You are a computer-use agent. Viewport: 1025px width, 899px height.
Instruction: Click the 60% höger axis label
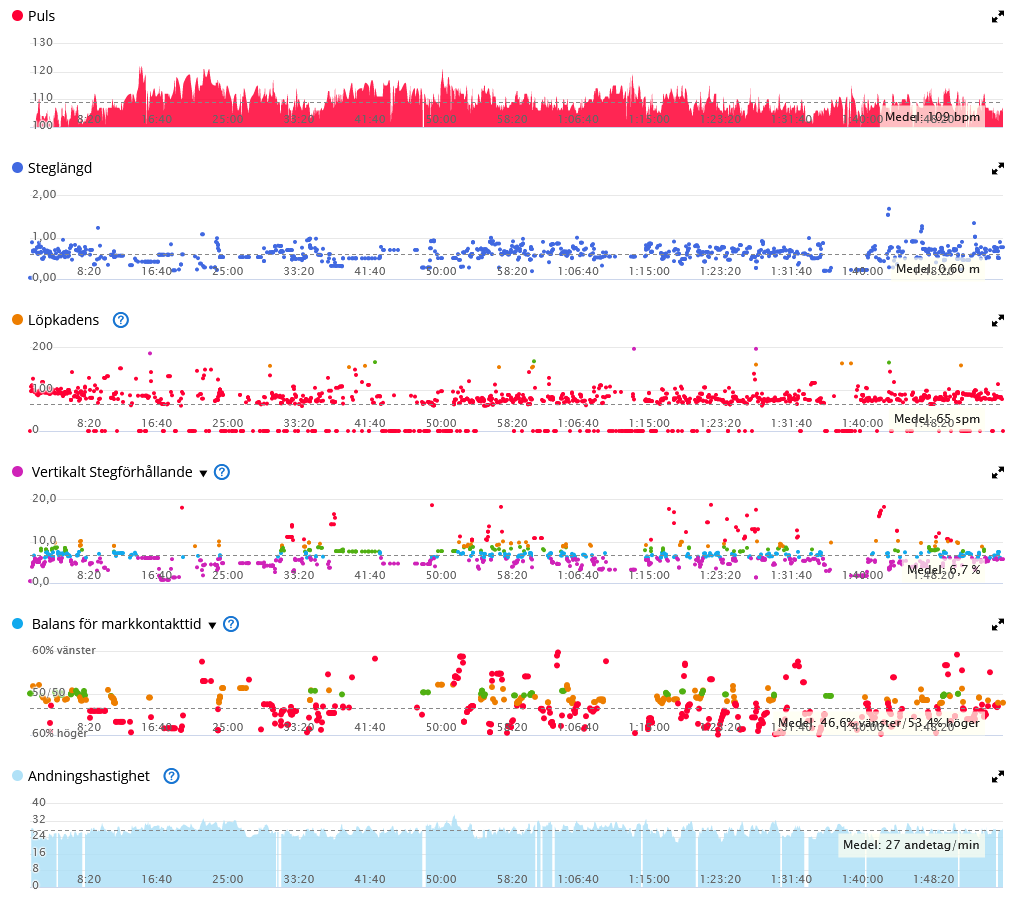tap(59, 733)
